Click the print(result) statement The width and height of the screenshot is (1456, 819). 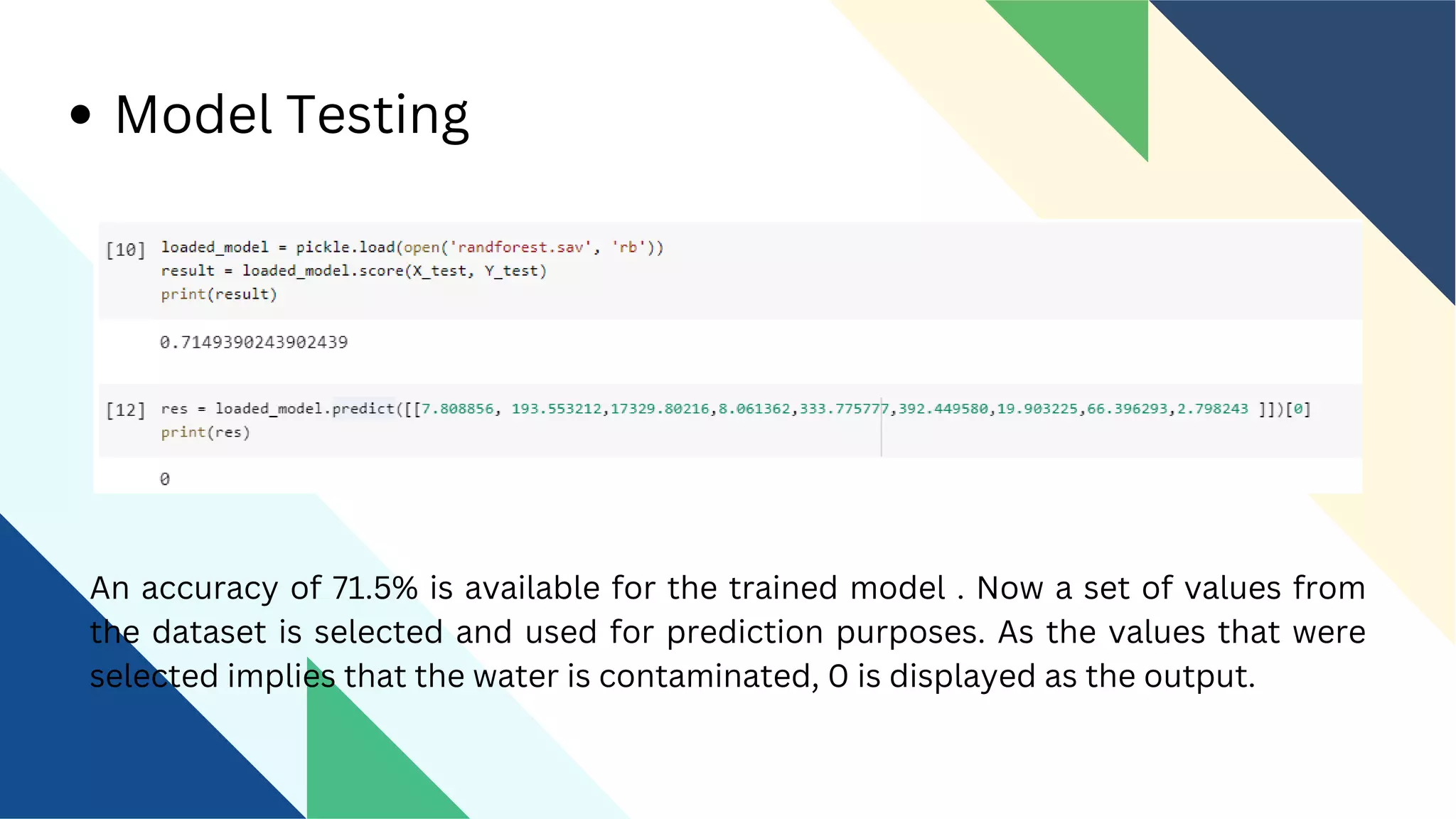tap(218, 294)
